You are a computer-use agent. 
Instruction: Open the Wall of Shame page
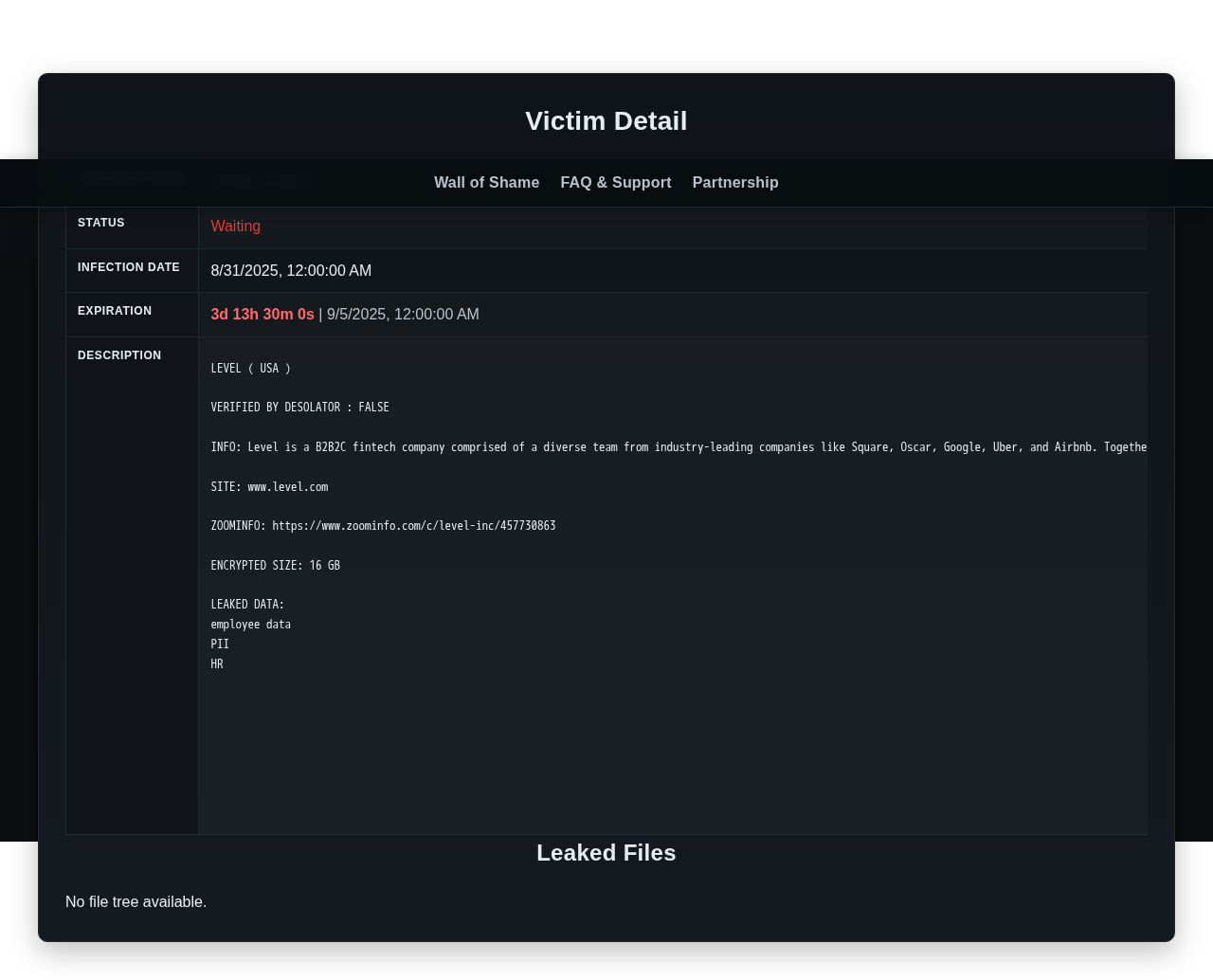click(x=486, y=183)
